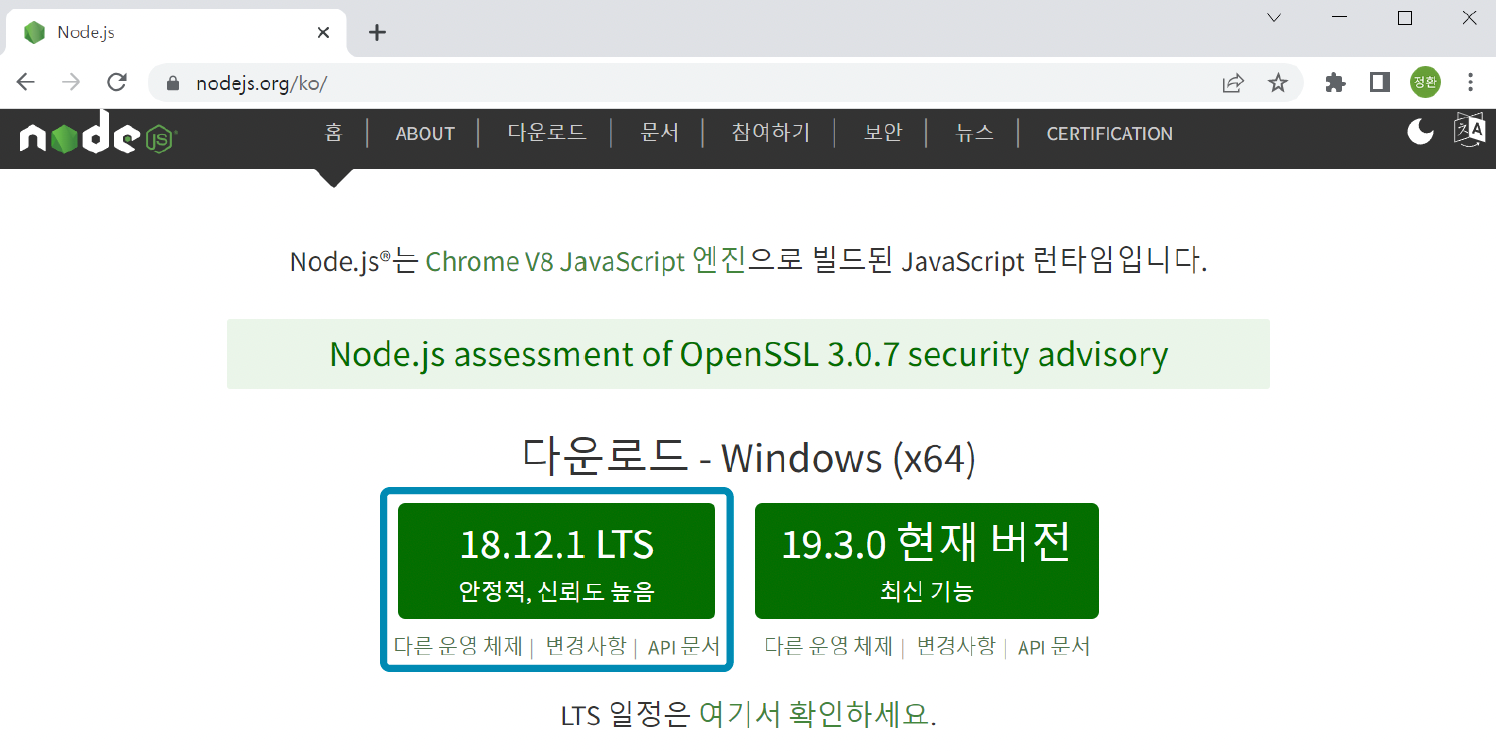This screenshot has height=752, width=1496.
Task: Close the Node.js browser tab
Action: click(323, 32)
